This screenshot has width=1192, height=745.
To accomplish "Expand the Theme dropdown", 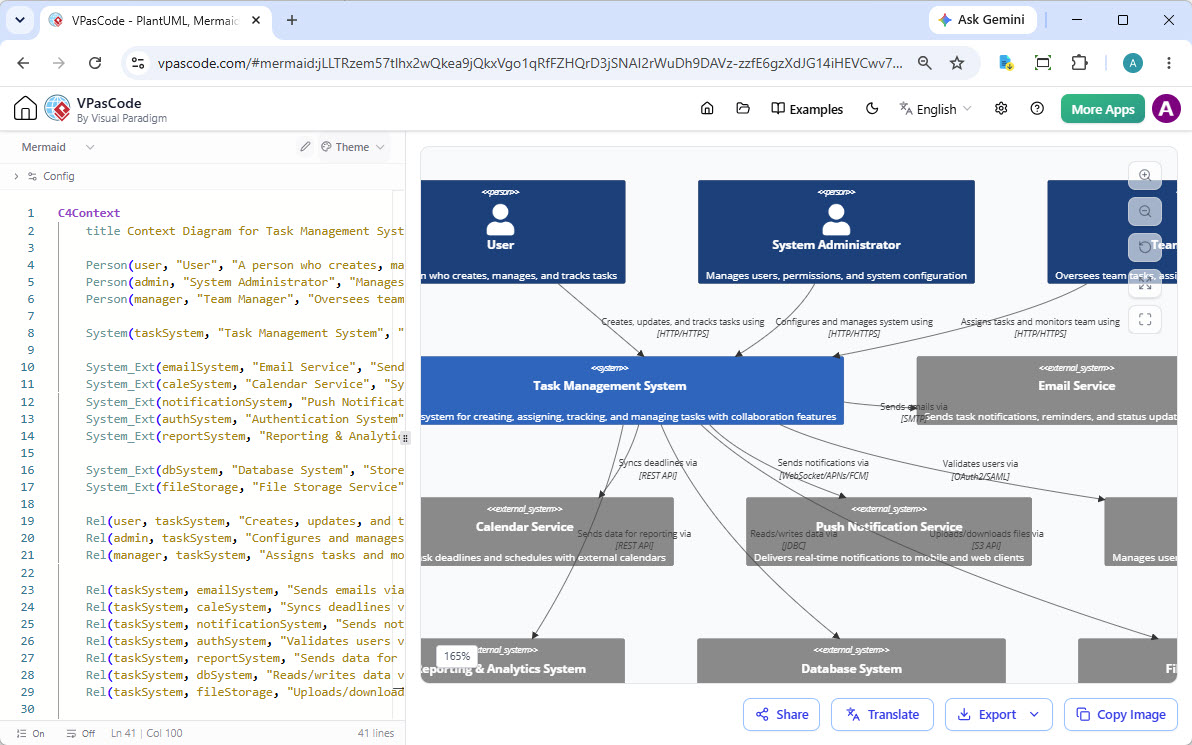I will pos(353,147).
